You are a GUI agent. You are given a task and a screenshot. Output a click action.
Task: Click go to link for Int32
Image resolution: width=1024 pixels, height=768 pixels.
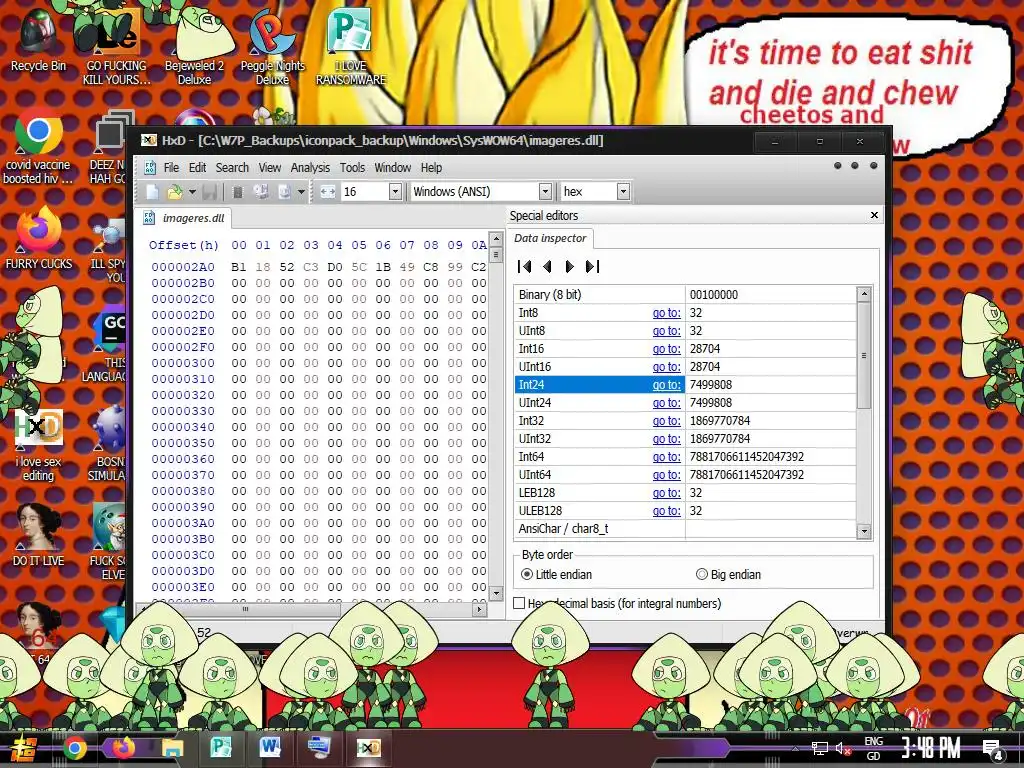666,421
